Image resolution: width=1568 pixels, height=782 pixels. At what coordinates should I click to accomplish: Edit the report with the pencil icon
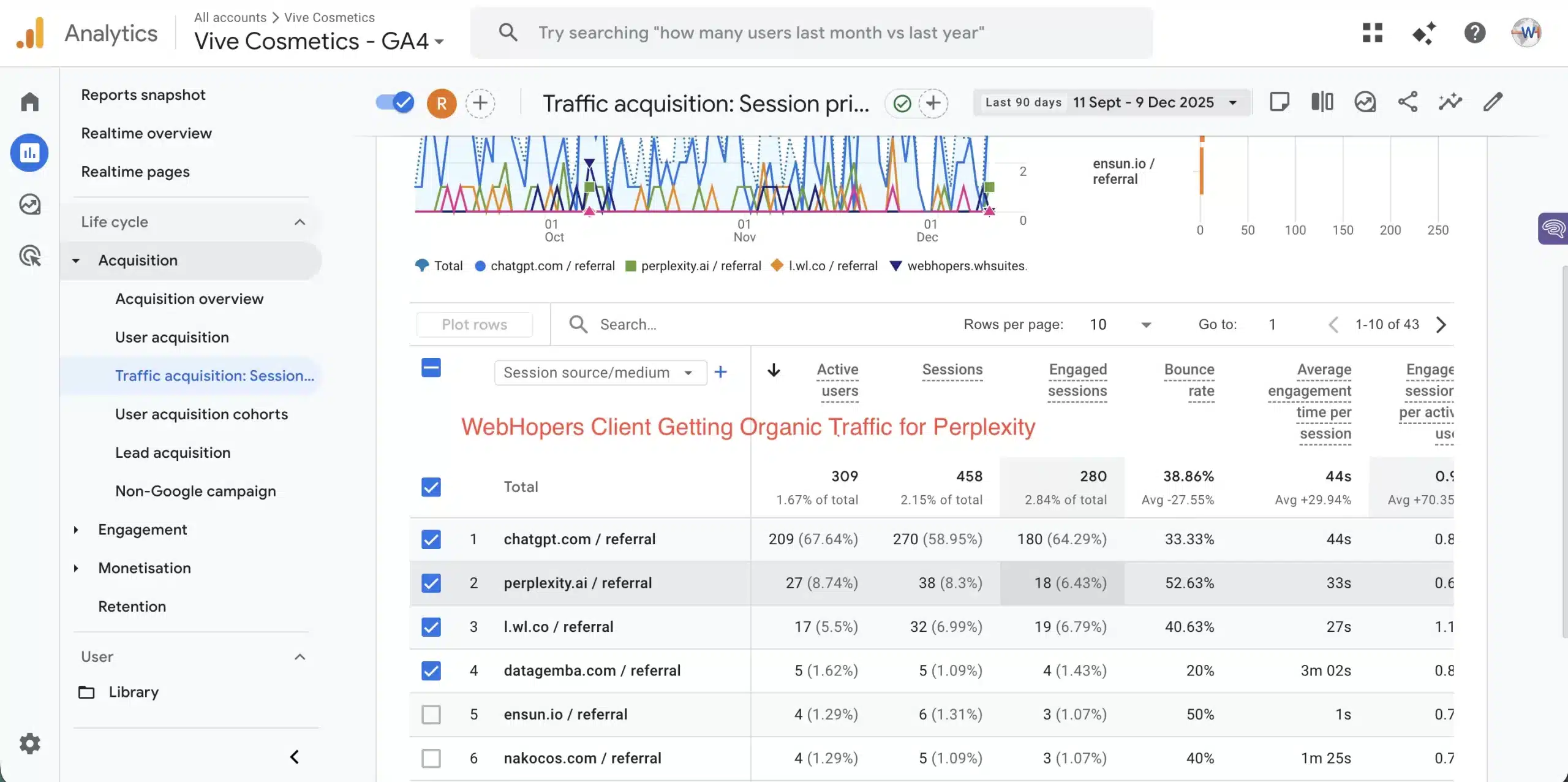pos(1493,101)
